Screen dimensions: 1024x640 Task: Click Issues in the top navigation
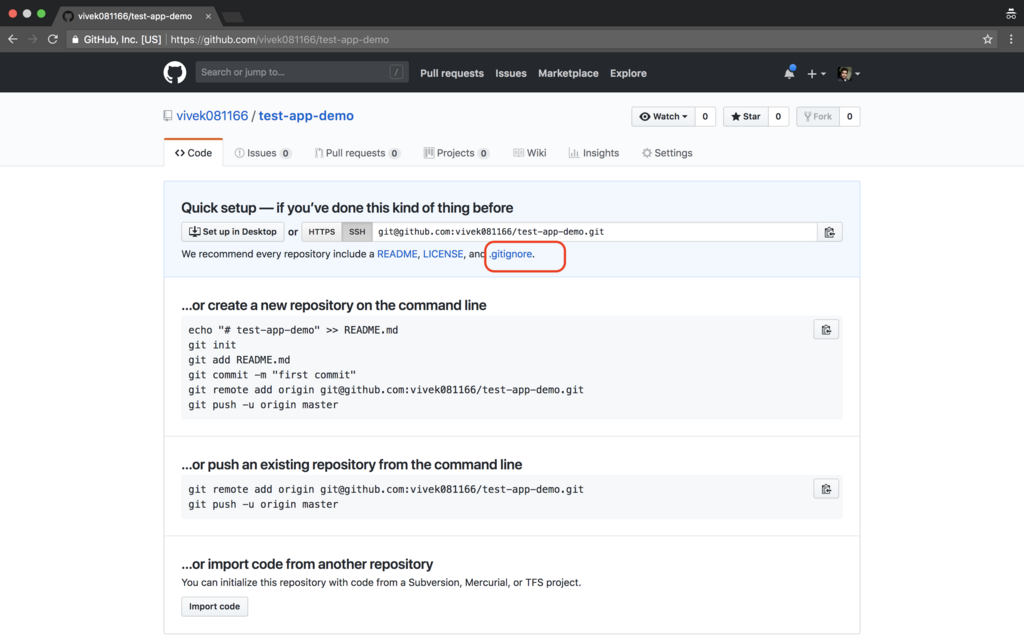pyautogui.click(x=511, y=73)
